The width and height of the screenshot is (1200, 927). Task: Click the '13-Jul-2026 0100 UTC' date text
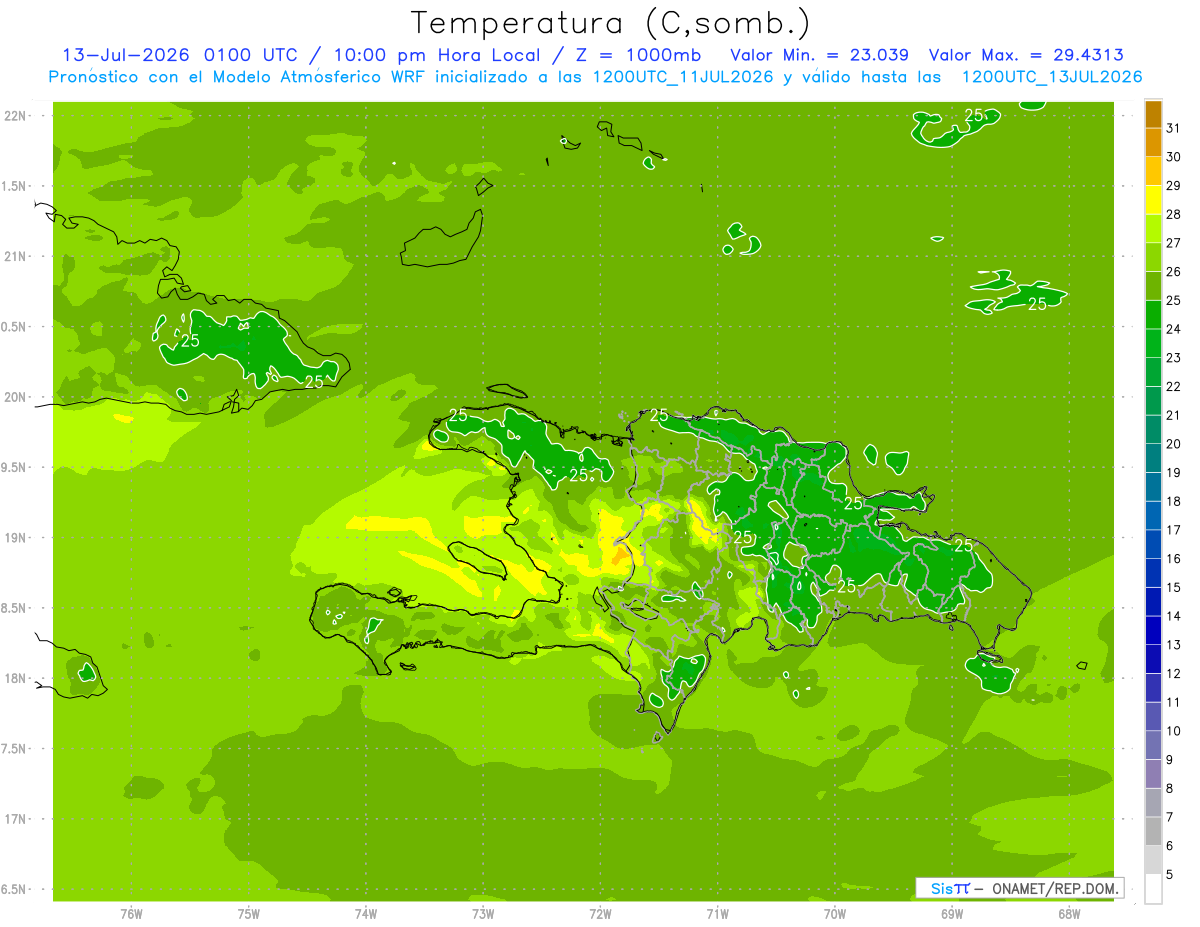click(180, 55)
